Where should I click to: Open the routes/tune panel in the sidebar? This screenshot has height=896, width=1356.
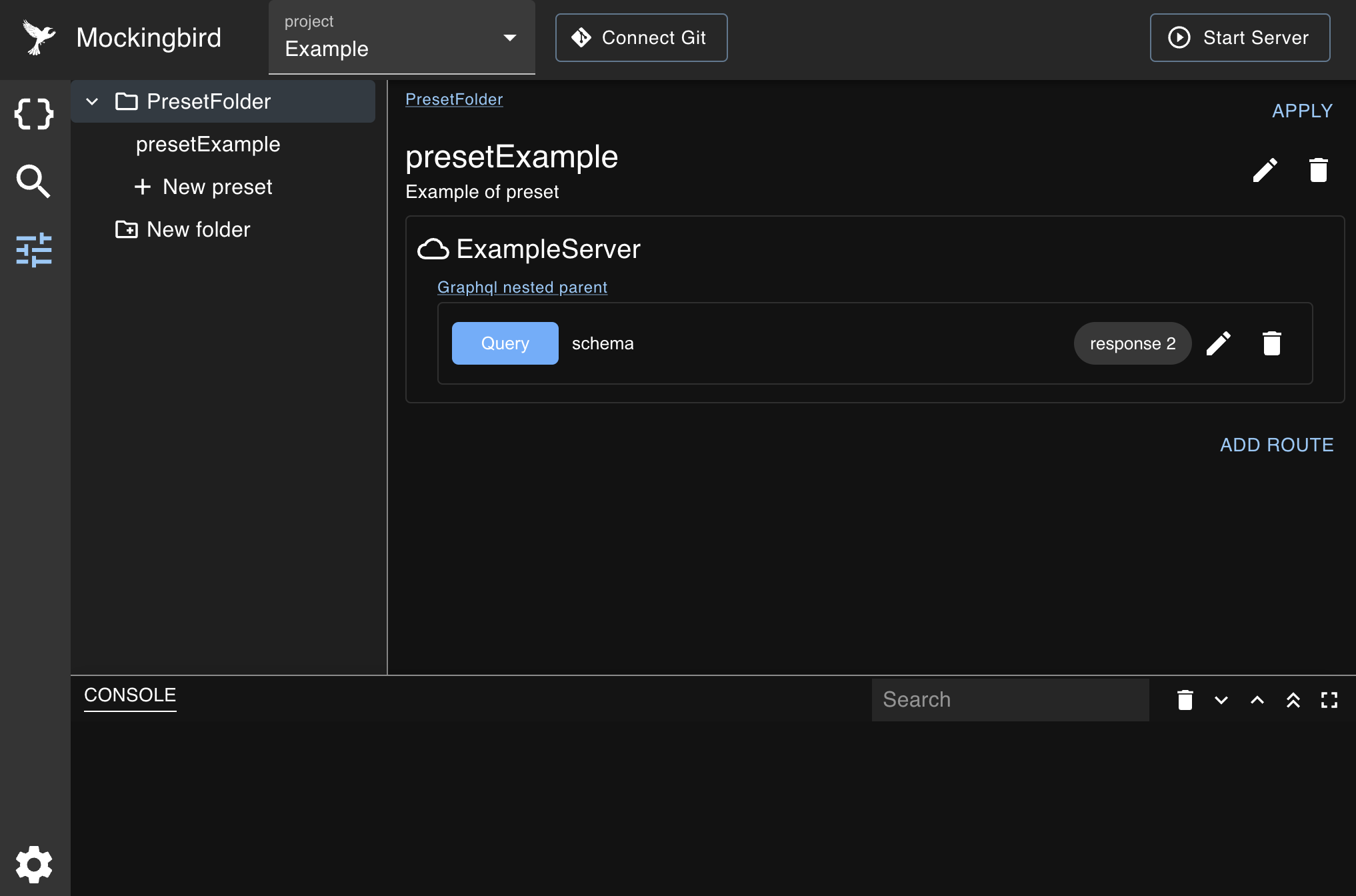(x=34, y=250)
